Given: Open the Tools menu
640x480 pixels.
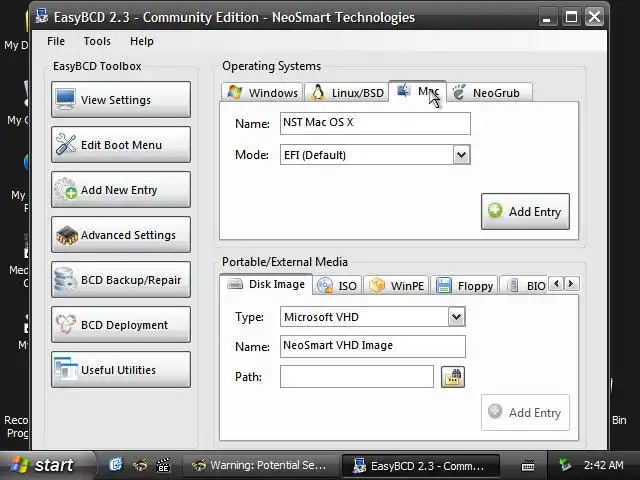Looking at the screenshot, I should [x=97, y=41].
